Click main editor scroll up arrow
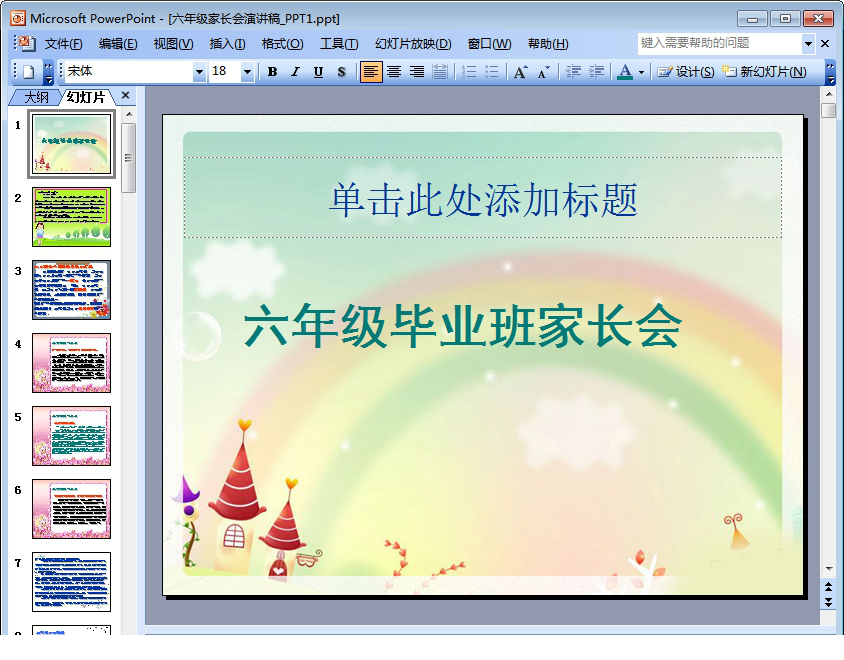 click(829, 94)
